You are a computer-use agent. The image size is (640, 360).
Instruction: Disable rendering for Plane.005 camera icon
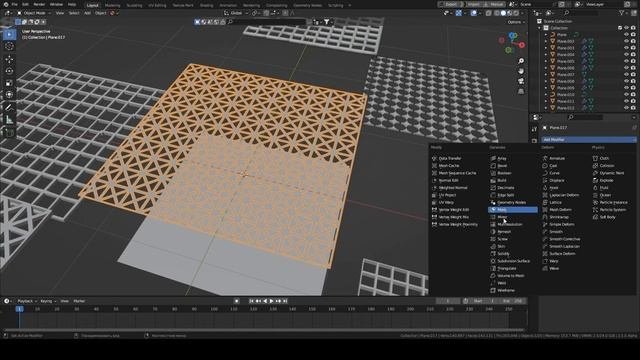[633, 61]
